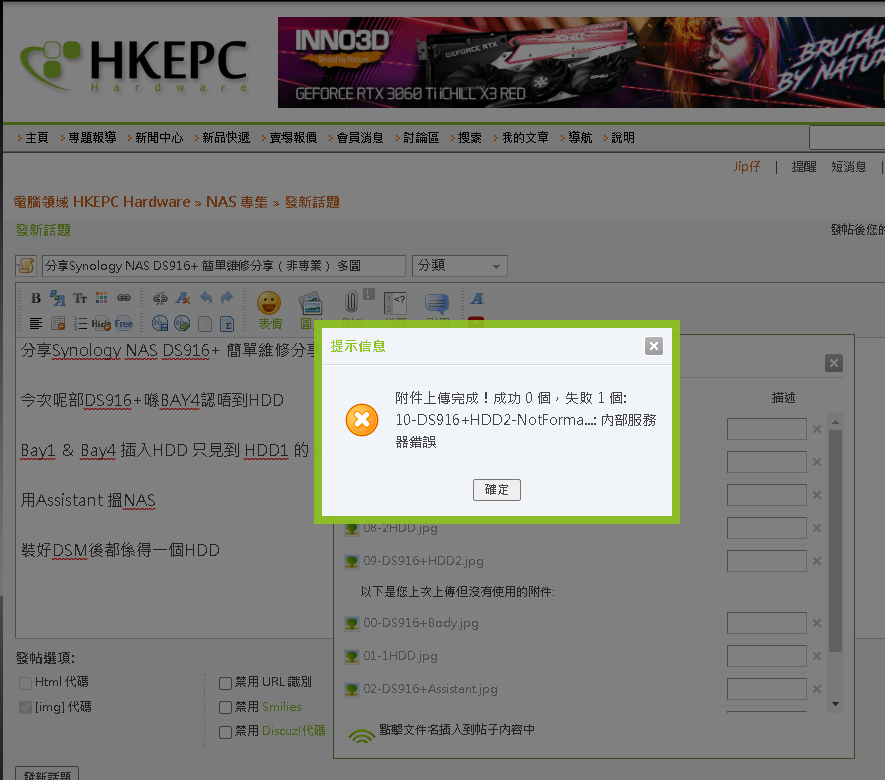Insert Hide tag with the Hide icon
885x780 pixels.
(x=101, y=323)
